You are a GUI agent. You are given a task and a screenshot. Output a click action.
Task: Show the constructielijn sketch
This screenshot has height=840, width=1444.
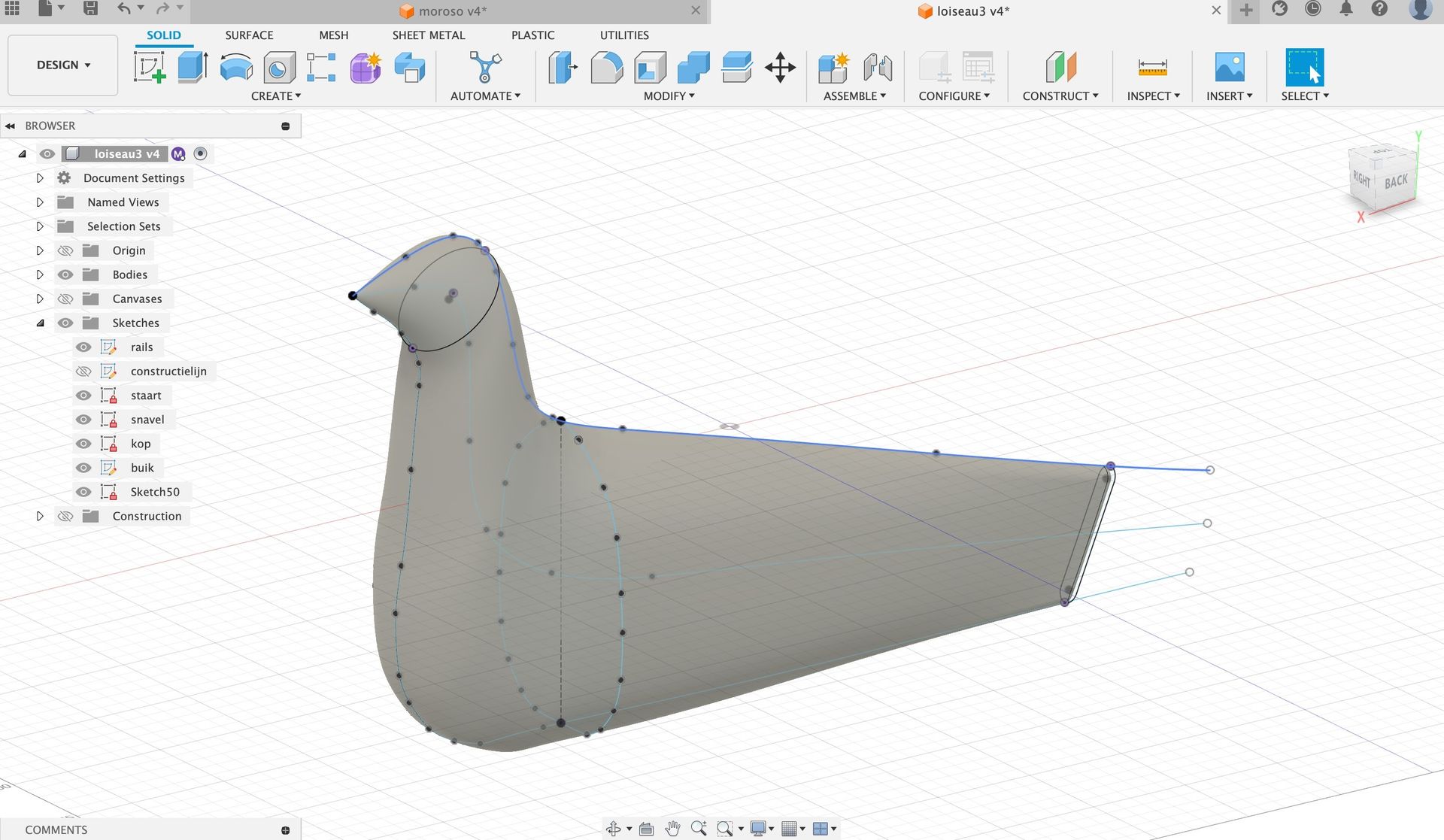click(x=83, y=371)
